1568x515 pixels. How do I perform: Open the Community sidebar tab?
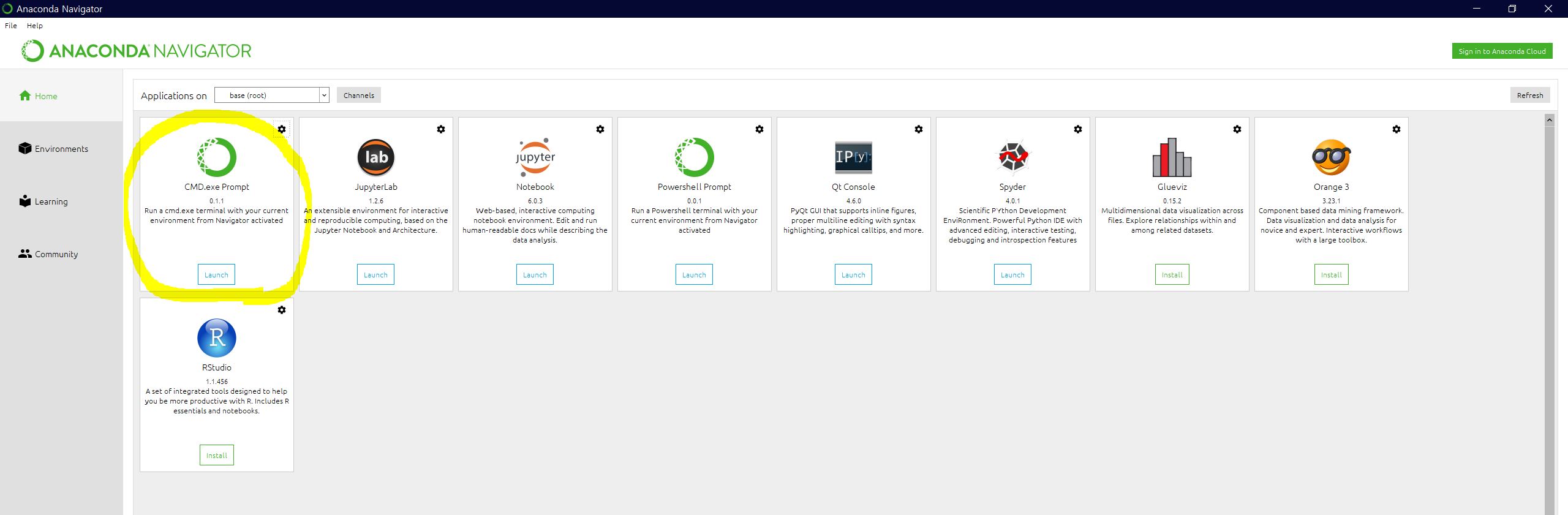pos(61,254)
